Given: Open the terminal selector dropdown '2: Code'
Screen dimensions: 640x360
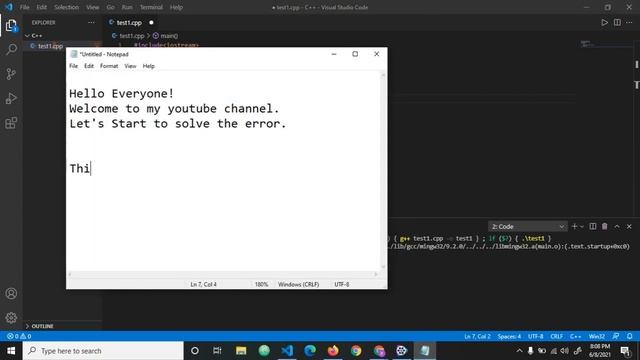Looking at the screenshot, I should [x=528, y=227].
